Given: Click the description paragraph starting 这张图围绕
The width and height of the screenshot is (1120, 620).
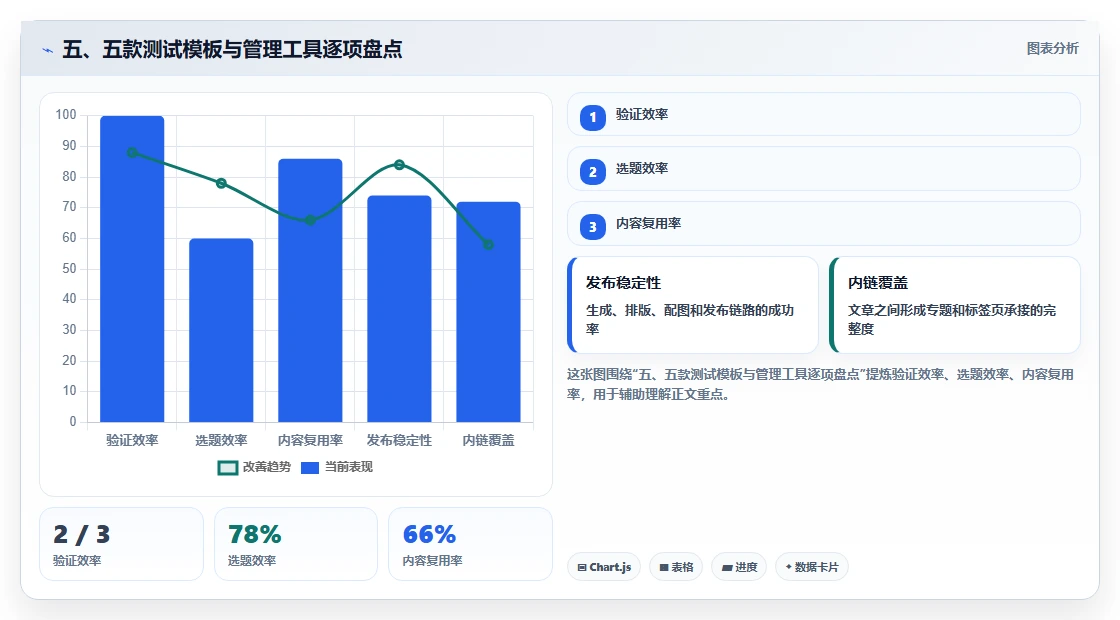Looking at the screenshot, I should pyautogui.click(x=821, y=384).
